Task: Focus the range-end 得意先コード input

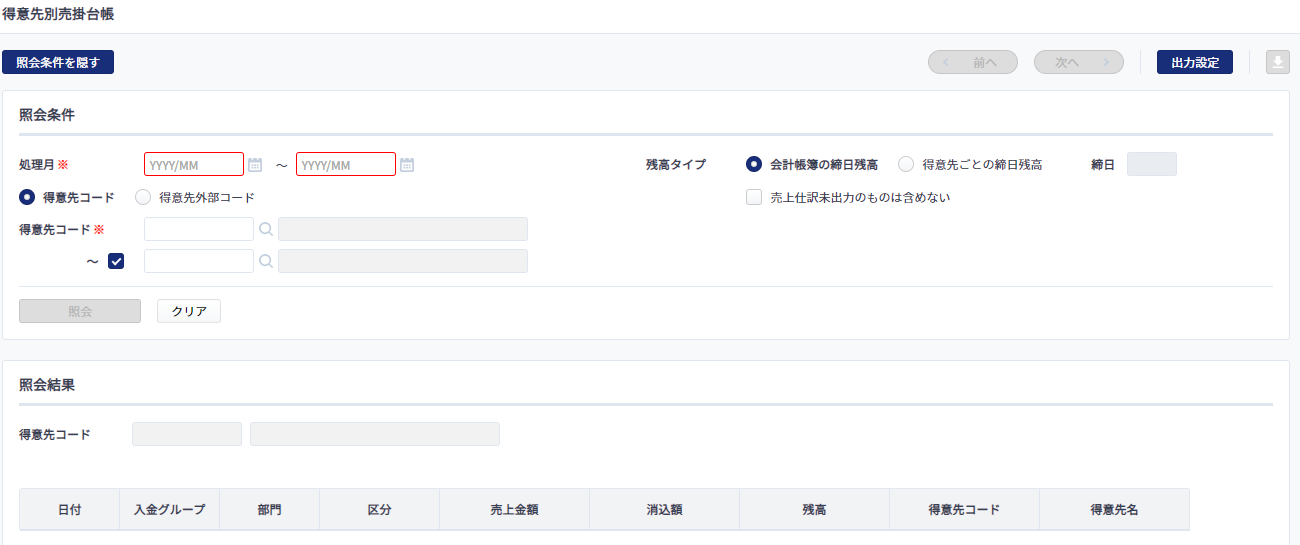Action: coord(199,261)
